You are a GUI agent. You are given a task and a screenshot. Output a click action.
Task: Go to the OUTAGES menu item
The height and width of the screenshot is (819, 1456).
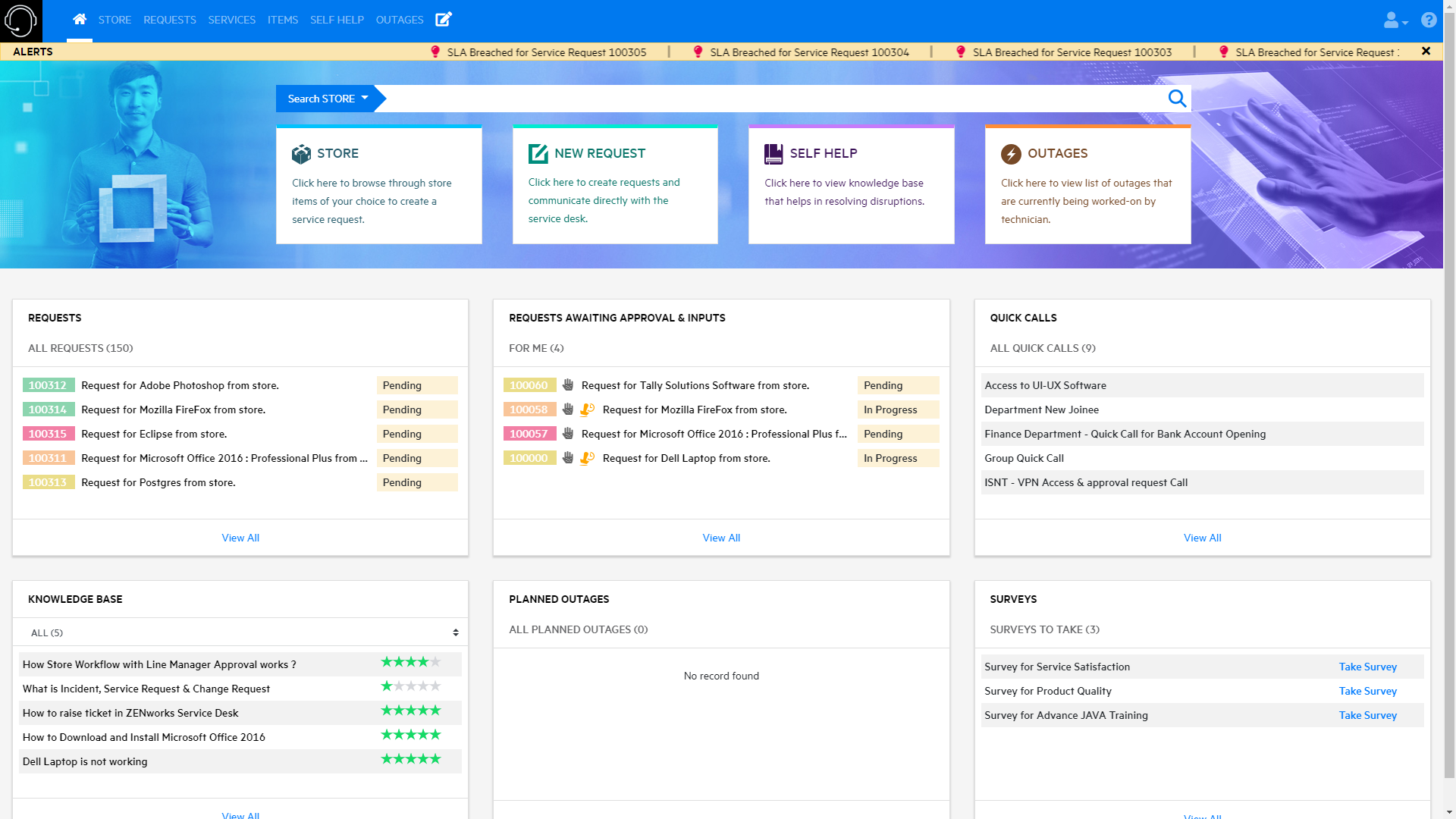pos(400,20)
